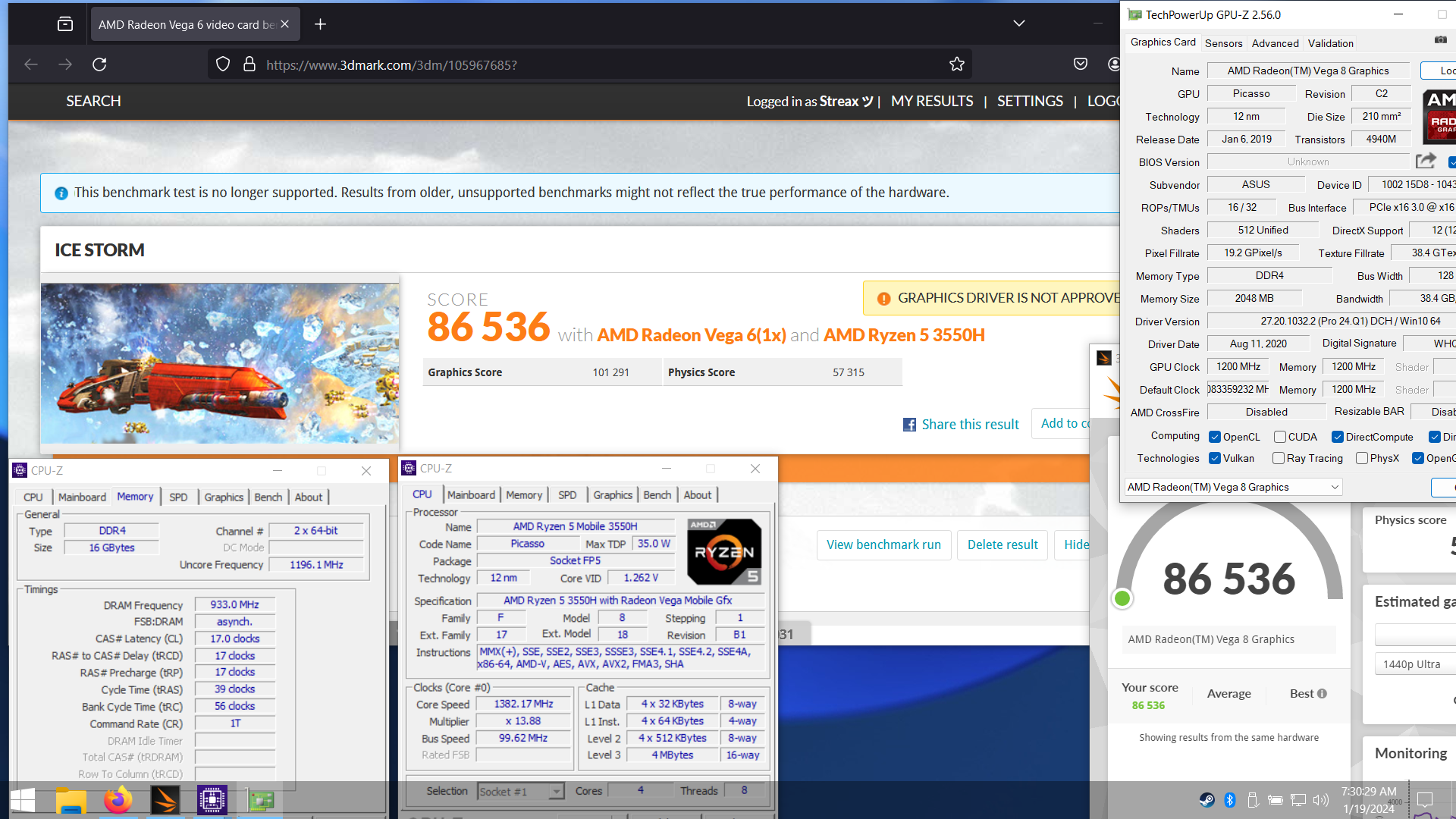Toggle PhysX checkbox in GPU-Z

[1362, 459]
